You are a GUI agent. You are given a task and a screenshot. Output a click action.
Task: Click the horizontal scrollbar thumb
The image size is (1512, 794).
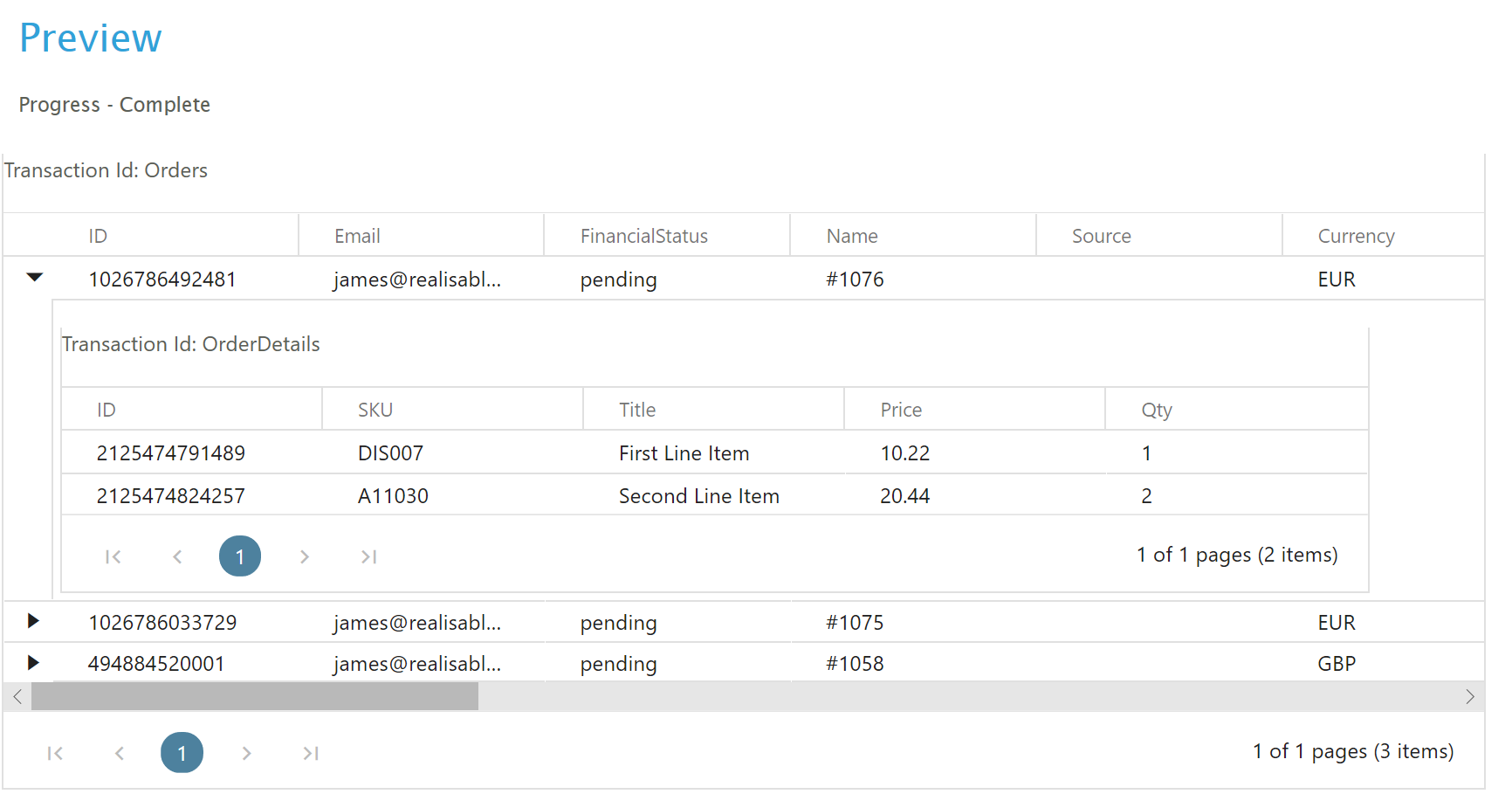(254, 696)
